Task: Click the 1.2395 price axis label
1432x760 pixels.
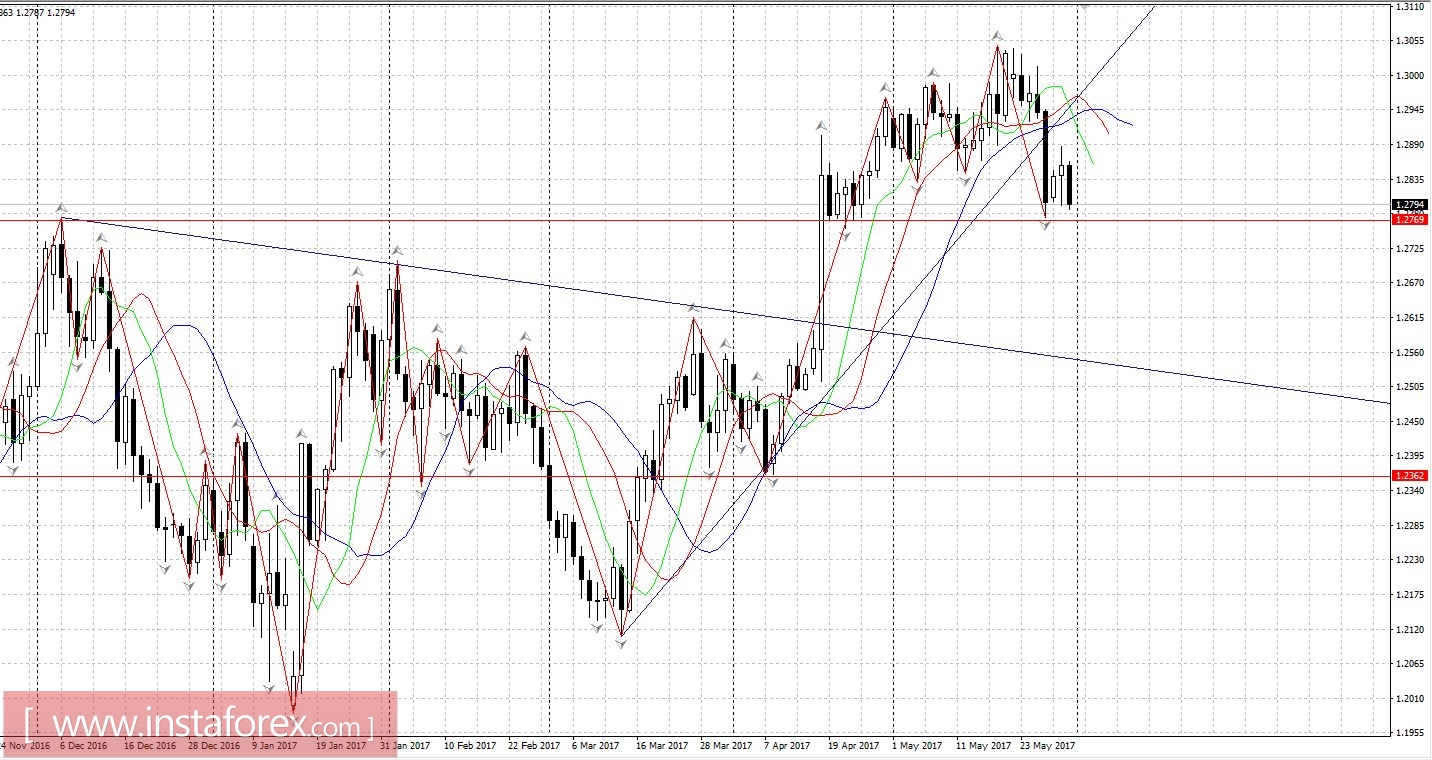Action: pyautogui.click(x=1410, y=456)
